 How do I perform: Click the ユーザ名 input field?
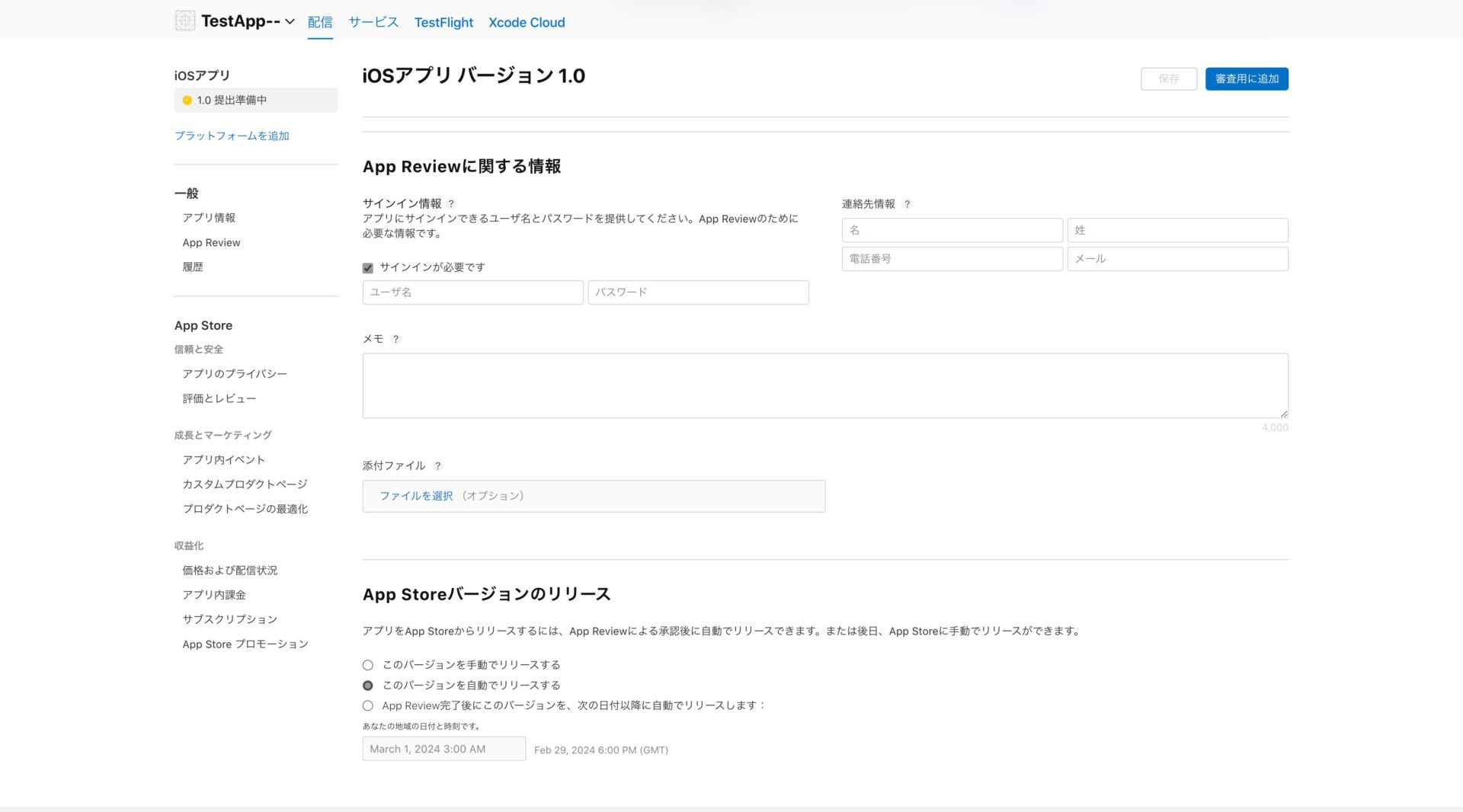click(472, 293)
